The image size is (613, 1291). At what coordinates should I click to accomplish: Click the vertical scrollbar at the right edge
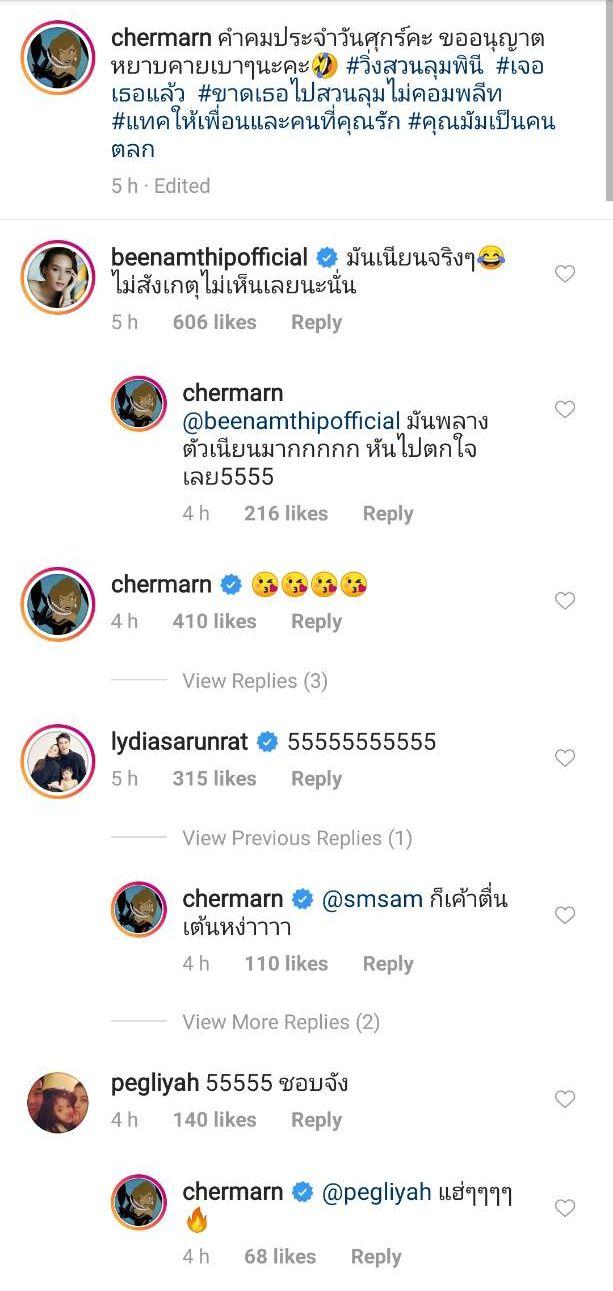point(609,100)
